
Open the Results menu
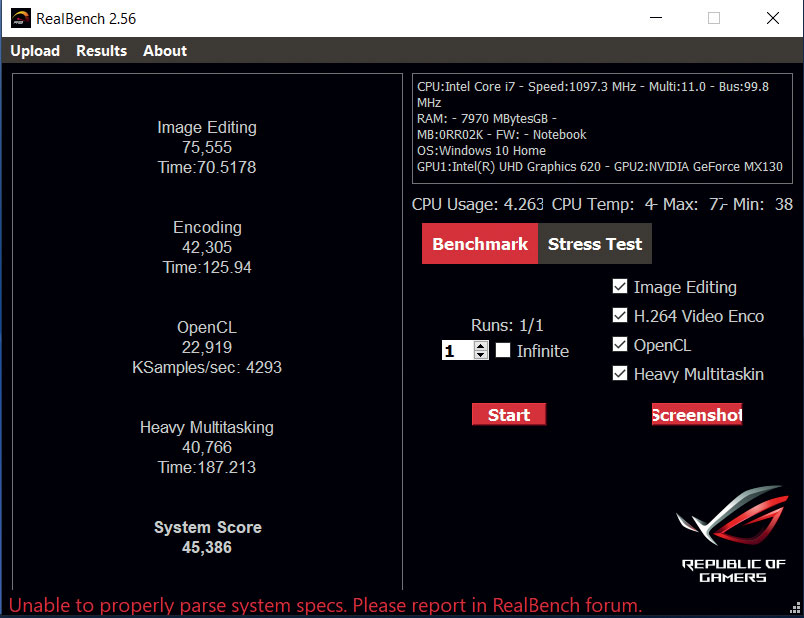pyautogui.click(x=102, y=51)
